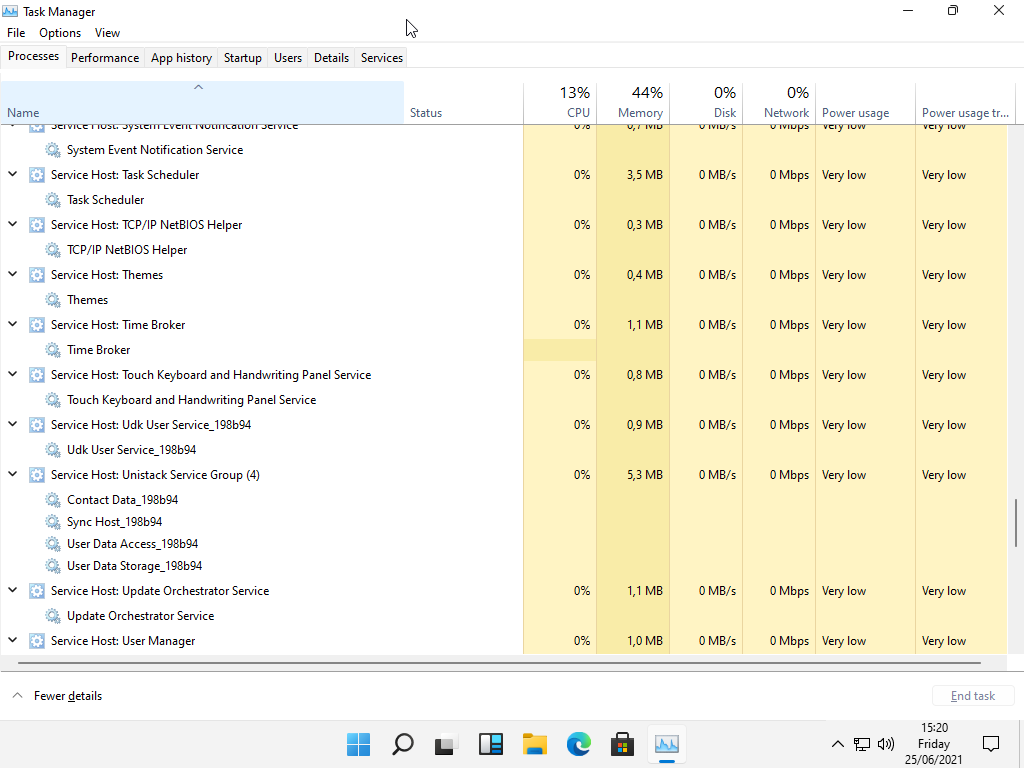The width and height of the screenshot is (1024, 768).
Task: Select the Update Orchestrator Service child row
Action: [140, 616]
